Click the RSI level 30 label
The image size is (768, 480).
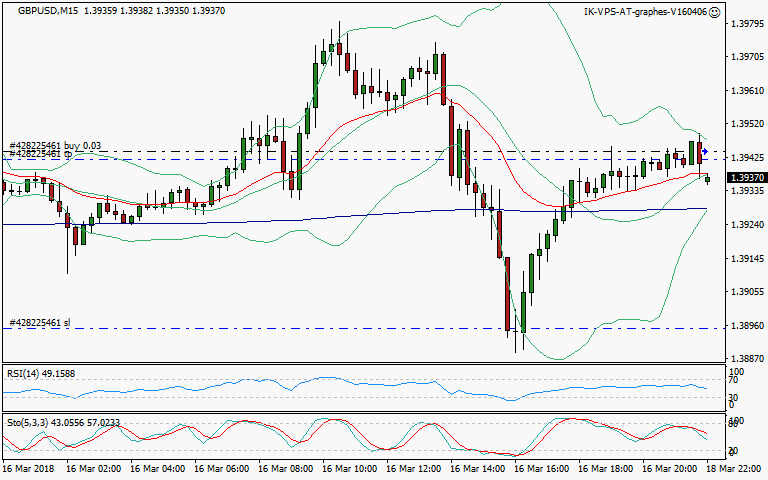[x=733, y=397]
